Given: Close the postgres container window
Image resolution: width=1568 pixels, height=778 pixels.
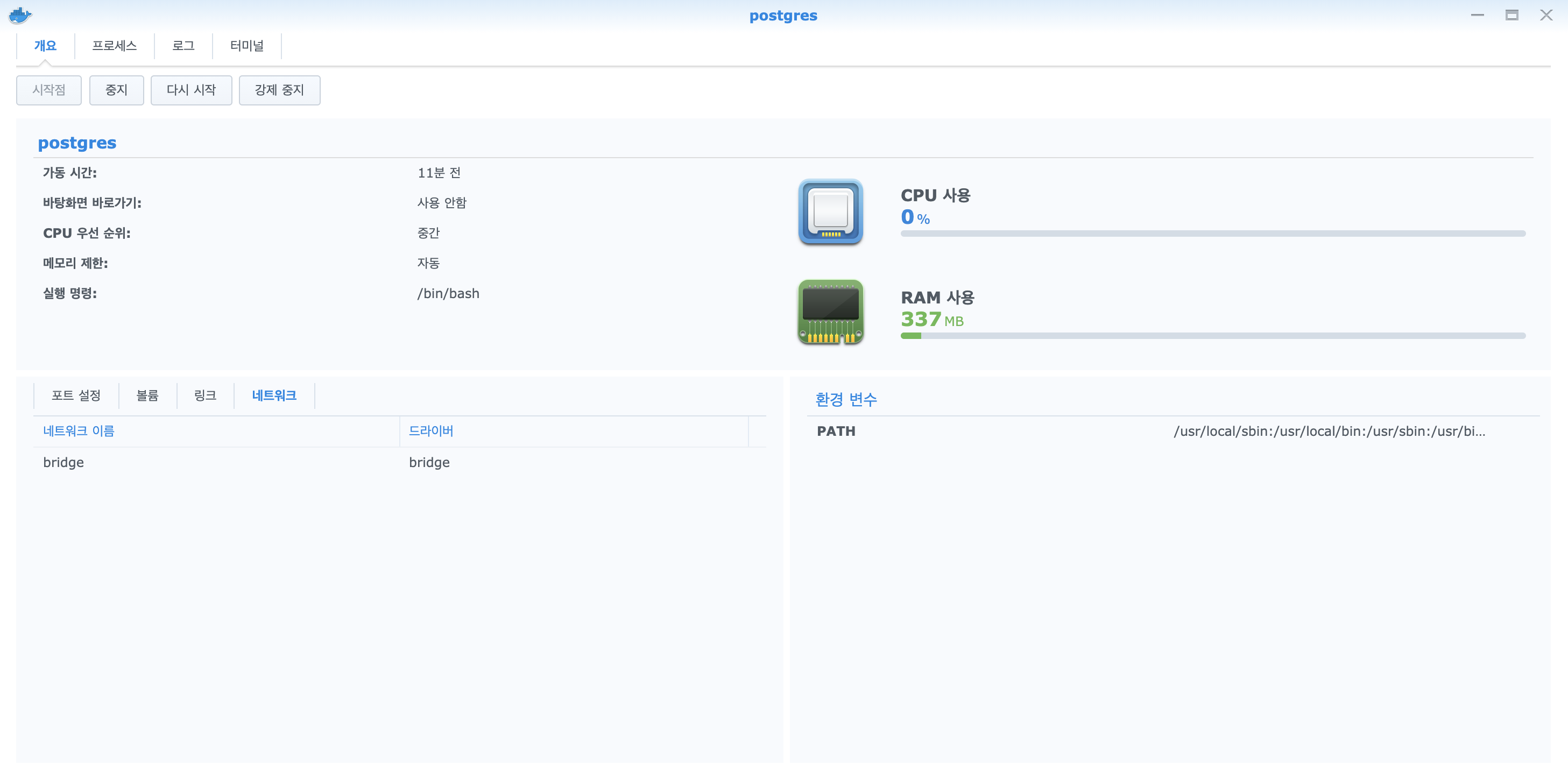Looking at the screenshot, I should (x=1546, y=15).
